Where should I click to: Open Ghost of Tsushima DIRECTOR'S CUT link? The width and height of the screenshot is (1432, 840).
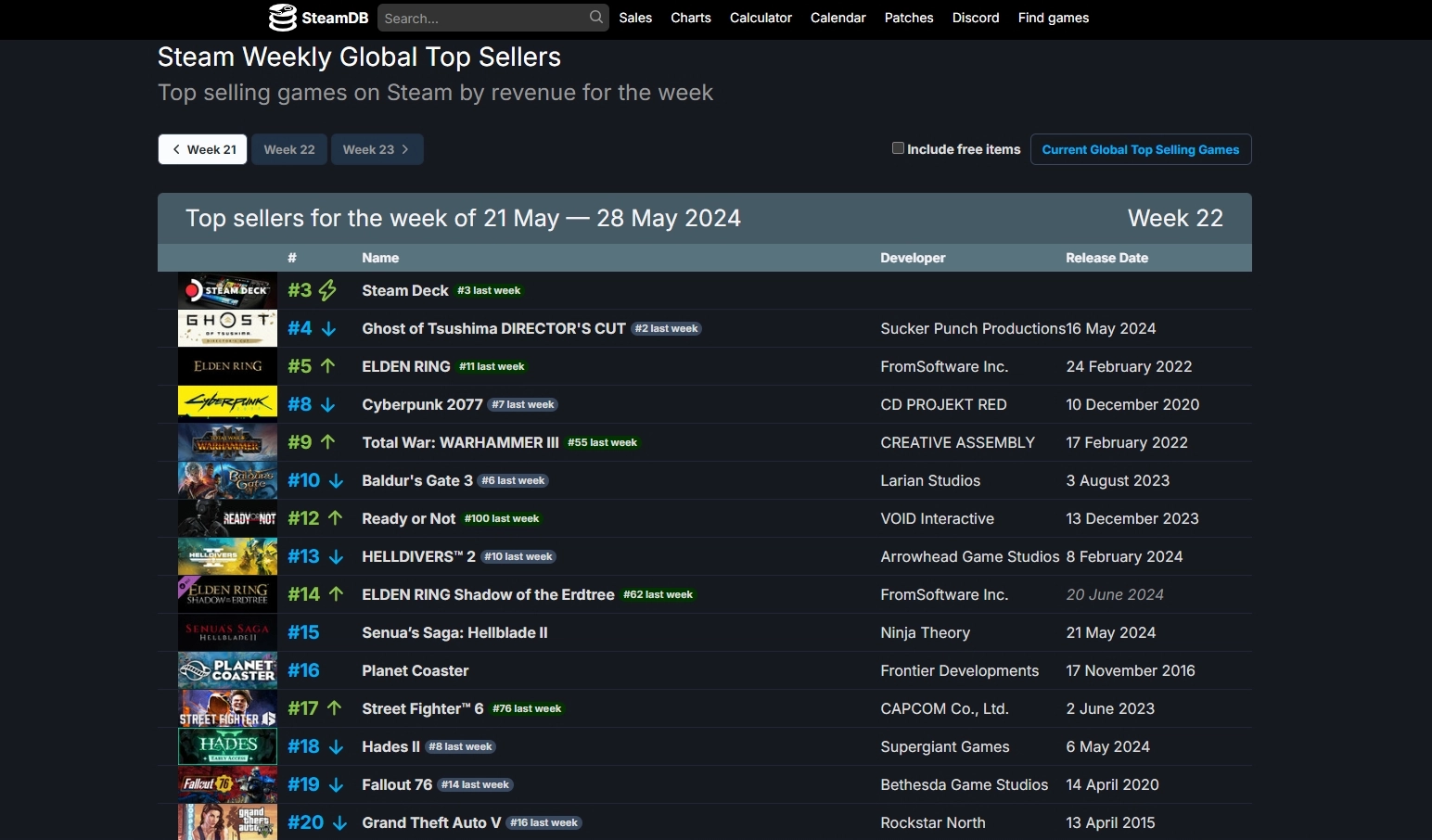click(x=493, y=328)
